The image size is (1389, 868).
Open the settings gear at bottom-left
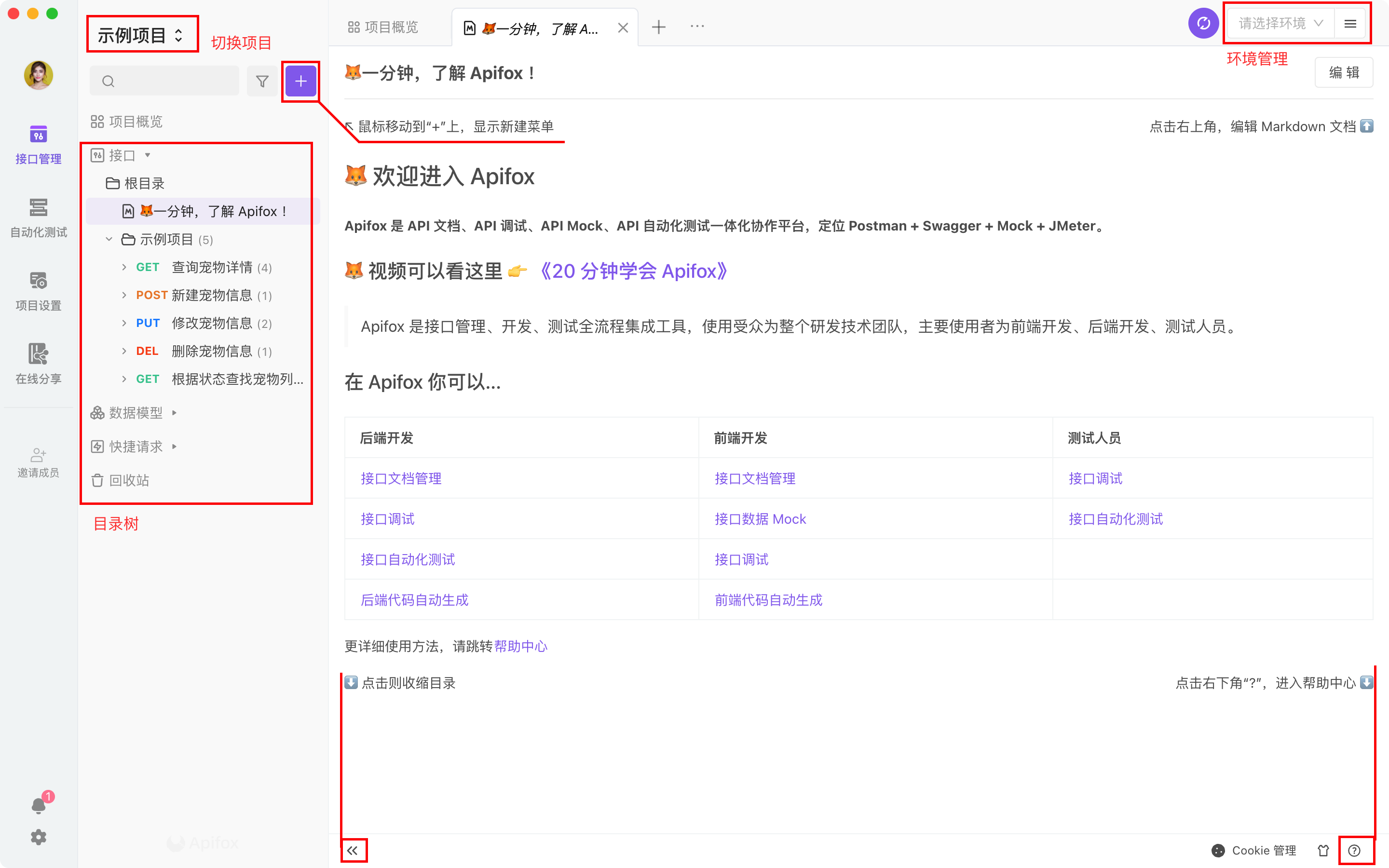click(39, 837)
